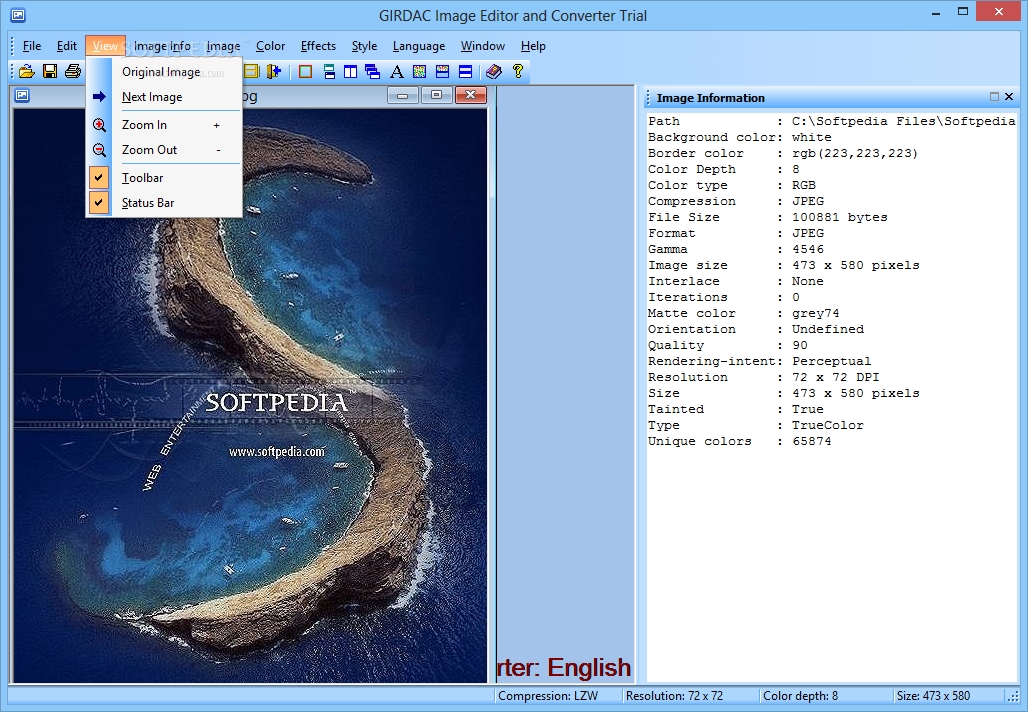The image size is (1028, 712).
Task: Click the Next Image blue arrow icon
Action: [x=99, y=97]
